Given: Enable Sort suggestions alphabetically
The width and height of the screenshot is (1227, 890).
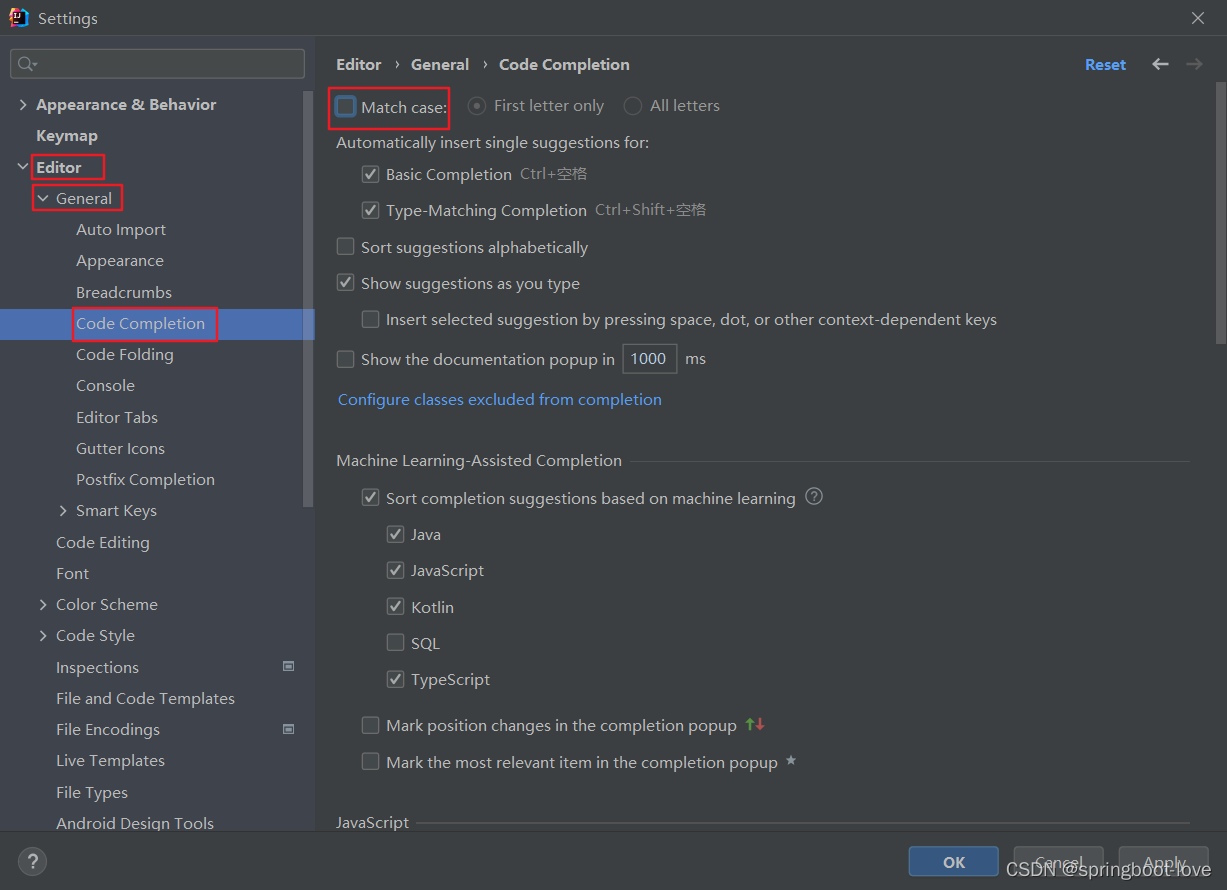Looking at the screenshot, I should (346, 247).
